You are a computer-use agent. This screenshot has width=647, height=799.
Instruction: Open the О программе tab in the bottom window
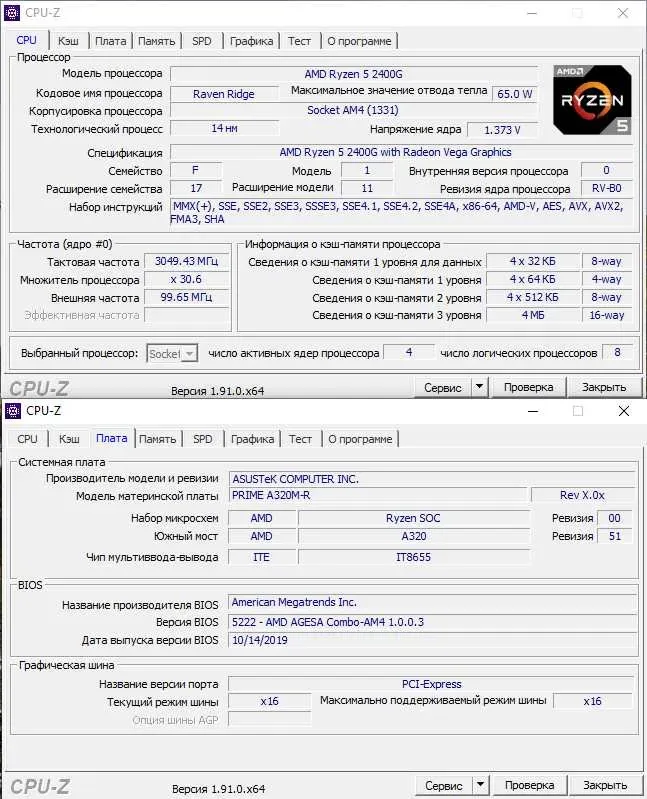[x=360, y=439]
